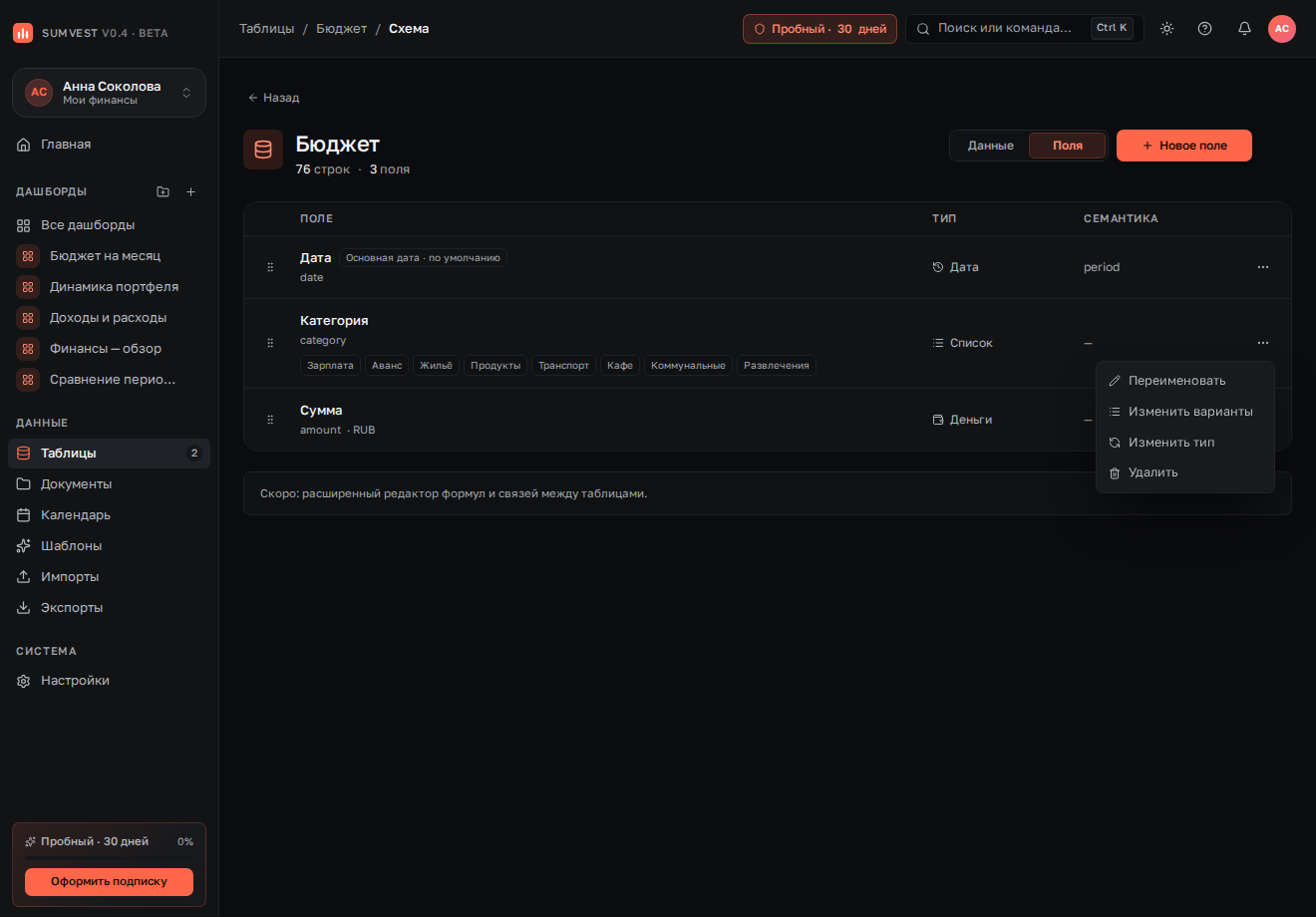Switch view to Данные

click(x=990, y=146)
